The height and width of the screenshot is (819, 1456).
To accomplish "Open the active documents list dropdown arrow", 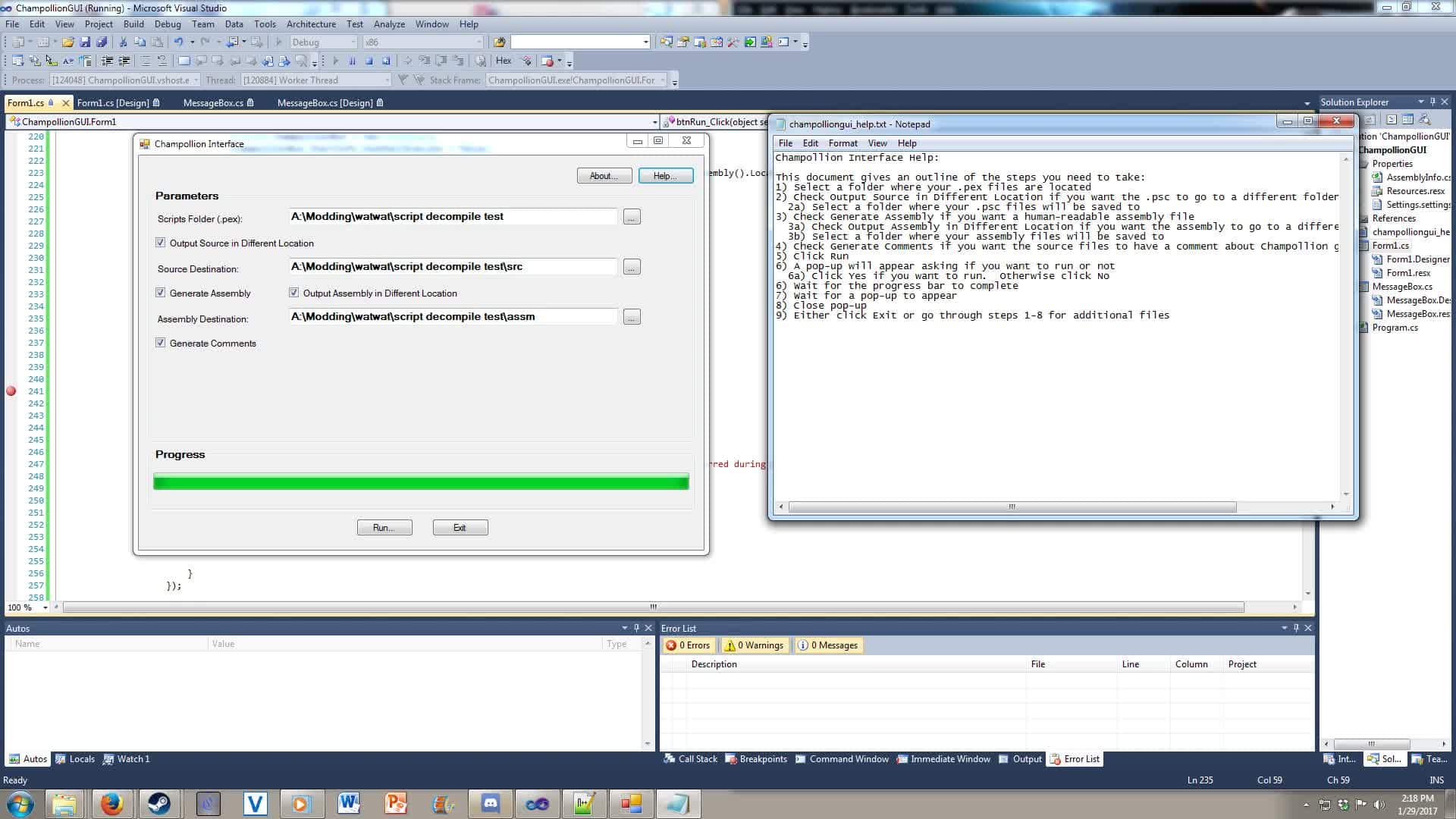I will tap(1307, 103).
